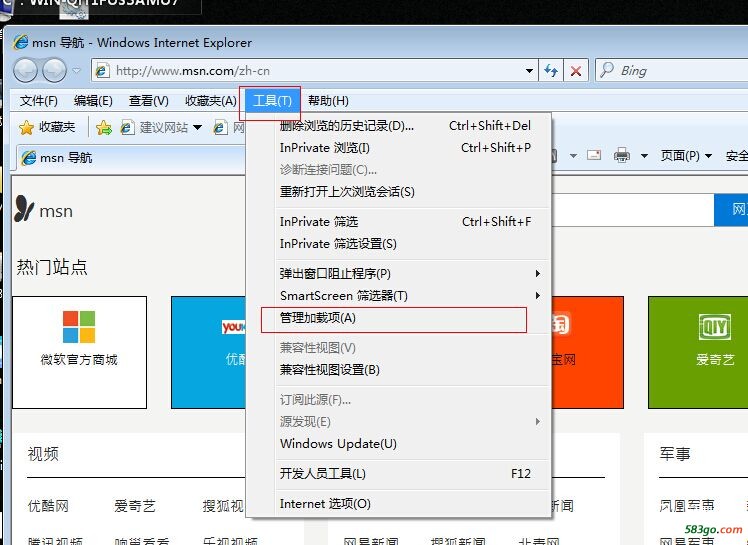Viewport: 748px width, 545px height.
Task: Open the 帮助(H) menu
Action: pos(328,101)
